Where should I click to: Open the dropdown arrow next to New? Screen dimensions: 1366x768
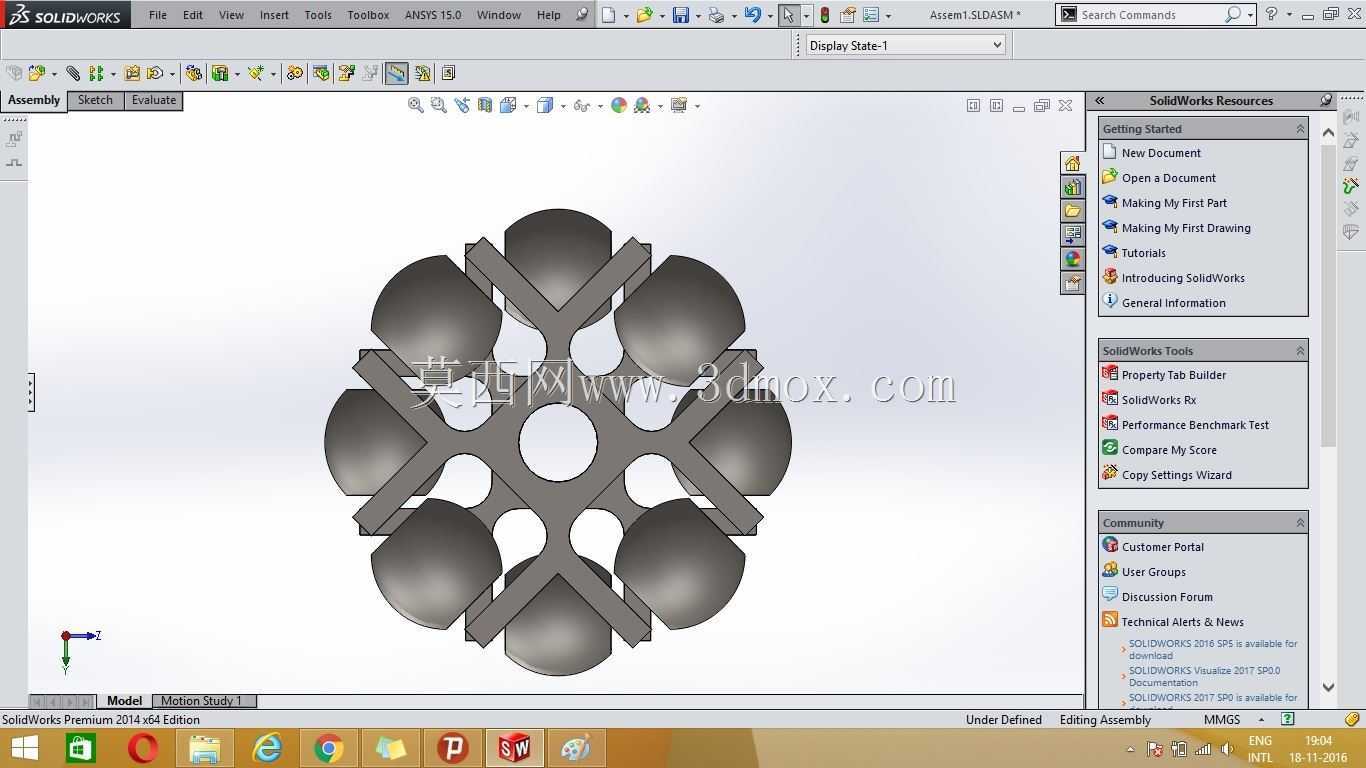coord(626,16)
